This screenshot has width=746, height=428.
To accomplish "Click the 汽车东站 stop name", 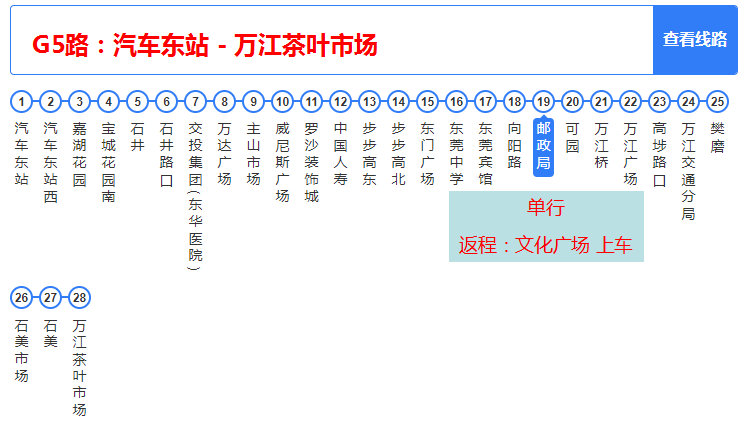I will point(21,154).
